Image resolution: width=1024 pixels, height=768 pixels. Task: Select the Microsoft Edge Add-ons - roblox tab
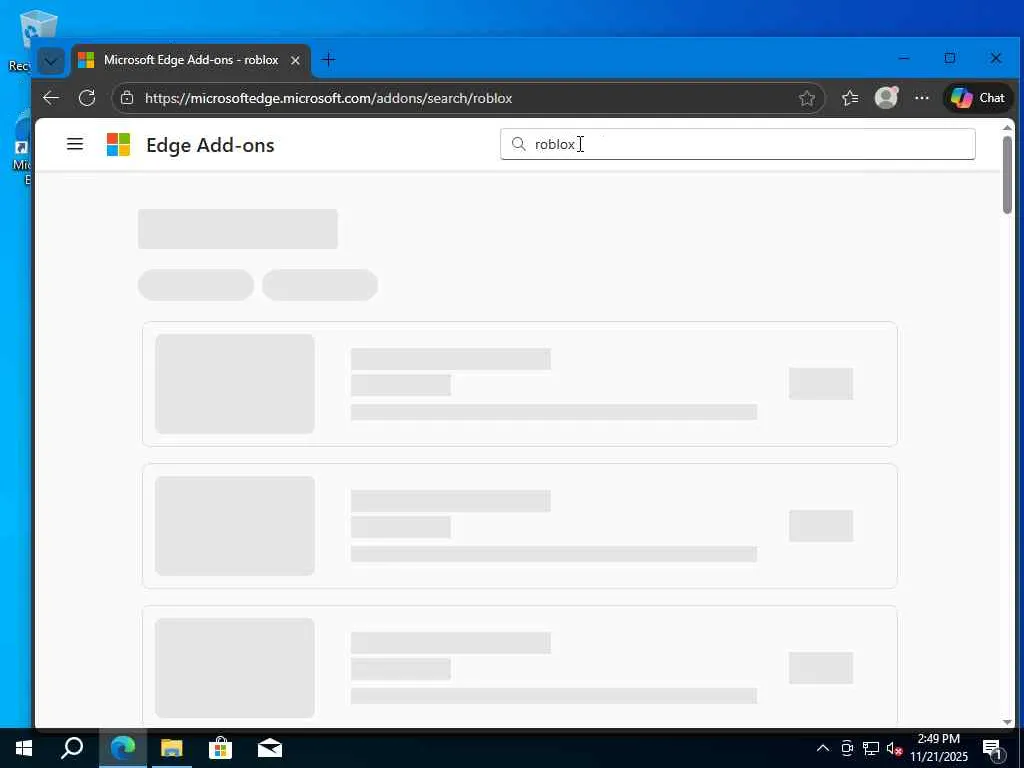tap(191, 60)
